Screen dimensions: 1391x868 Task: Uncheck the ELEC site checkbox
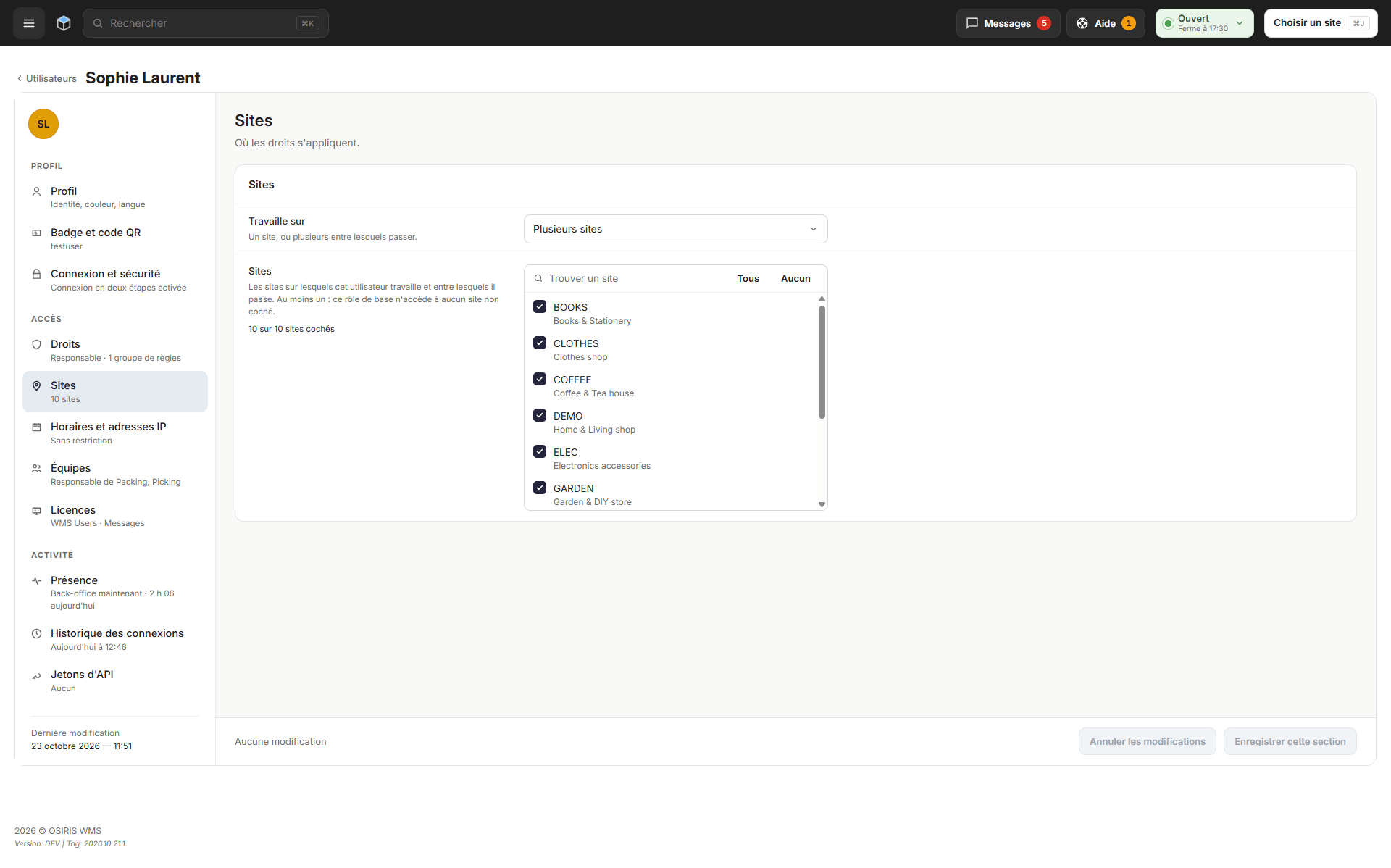click(540, 451)
